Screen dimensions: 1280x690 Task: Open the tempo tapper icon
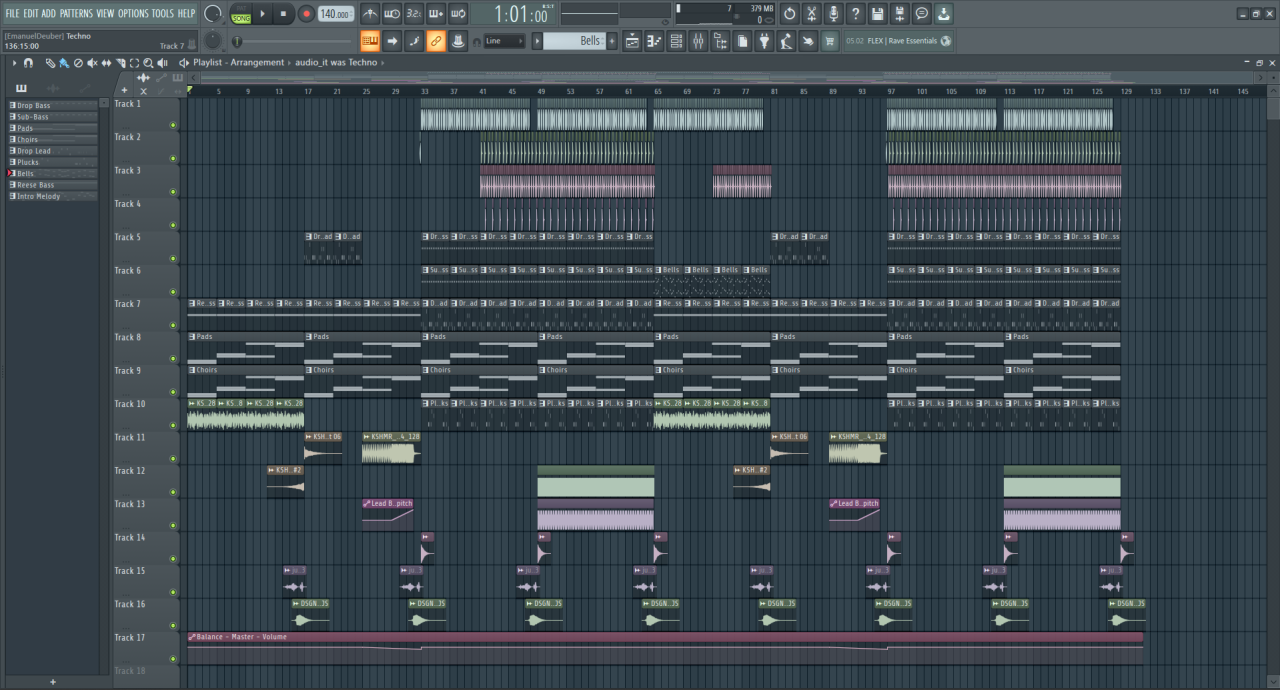[x=786, y=41]
